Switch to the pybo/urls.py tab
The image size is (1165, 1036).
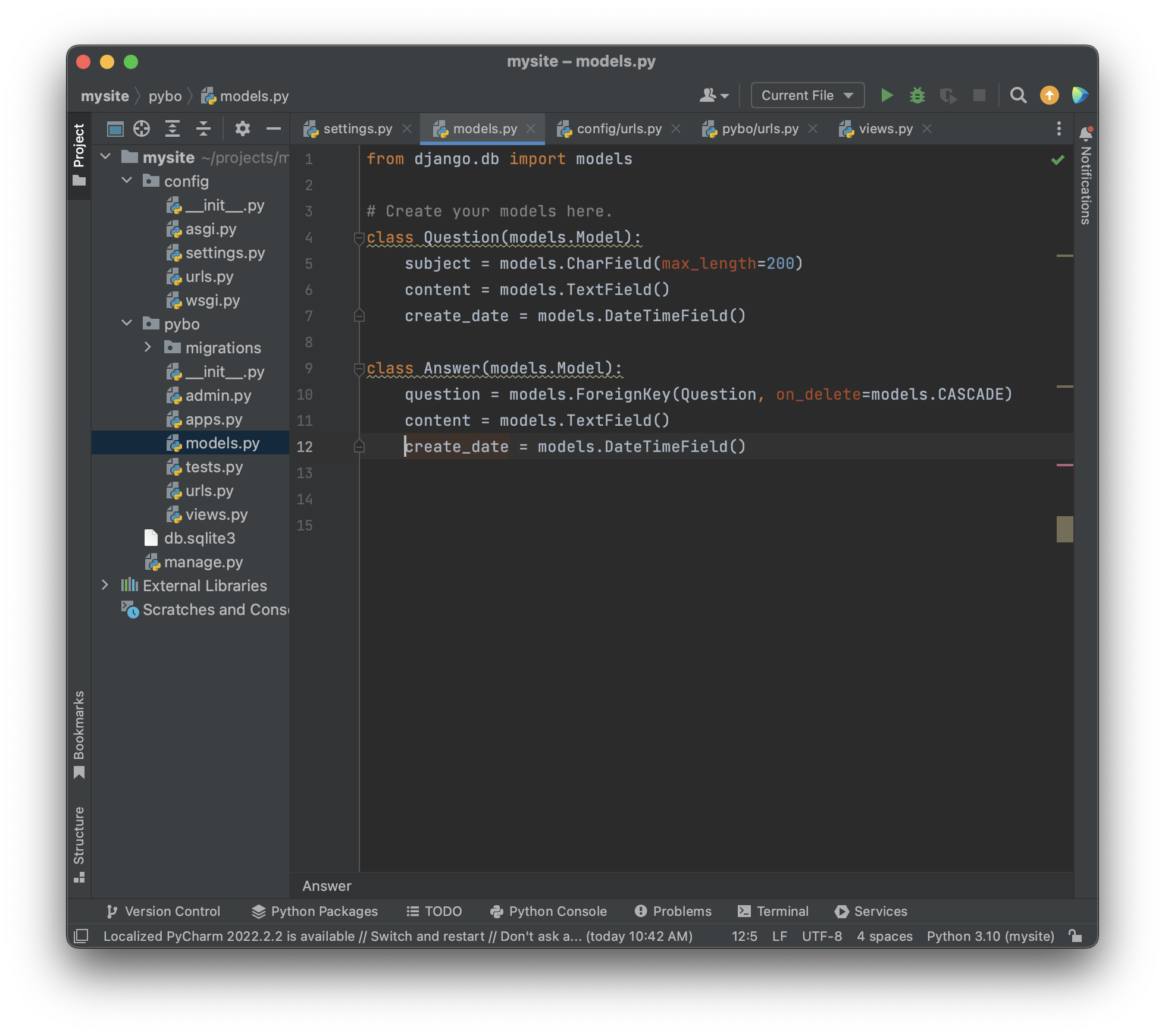click(x=759, y=128)
